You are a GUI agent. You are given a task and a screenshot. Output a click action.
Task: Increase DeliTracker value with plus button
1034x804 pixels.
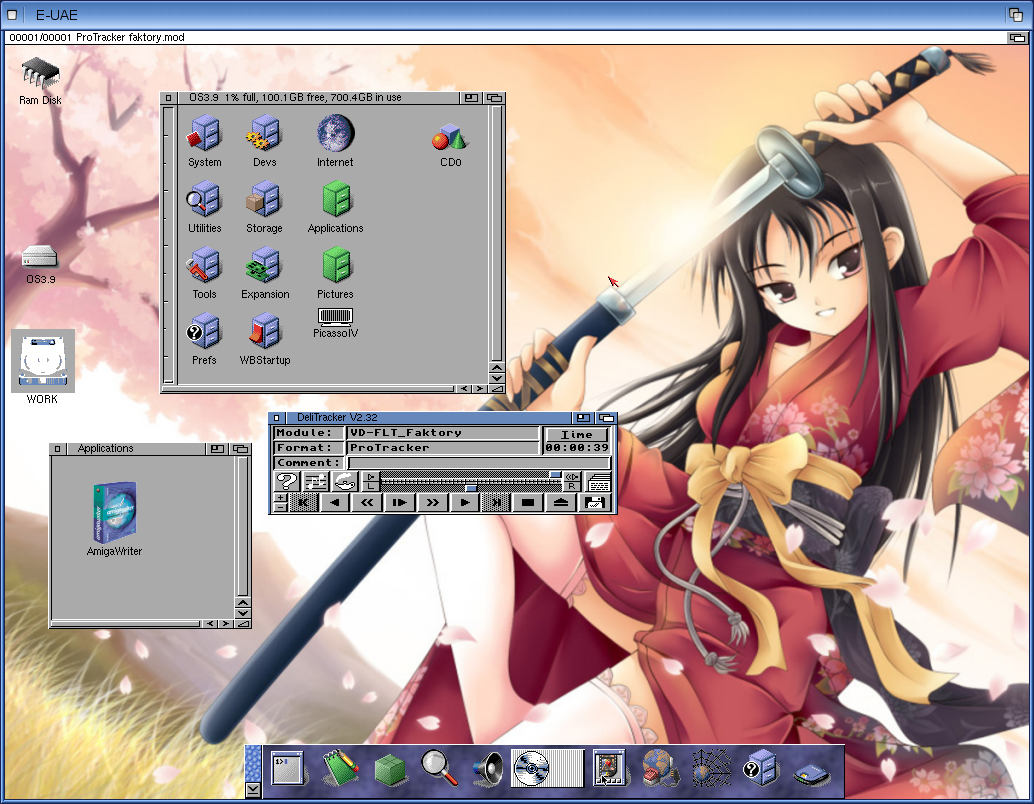pyautogui.click(x=280, y=498)
